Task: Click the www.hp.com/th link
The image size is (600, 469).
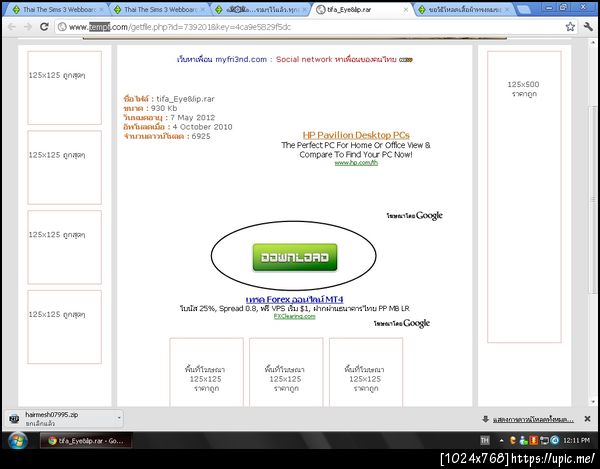Action: click(x=356, y=163)
